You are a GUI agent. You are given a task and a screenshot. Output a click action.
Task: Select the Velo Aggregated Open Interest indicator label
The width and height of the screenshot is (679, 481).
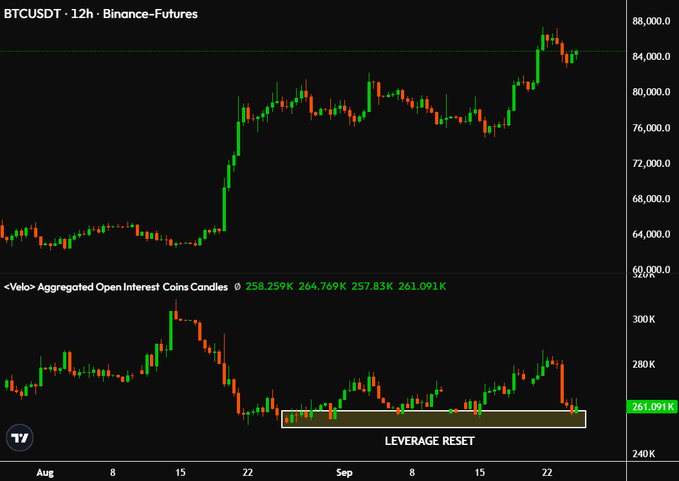[x=116, y=287]
